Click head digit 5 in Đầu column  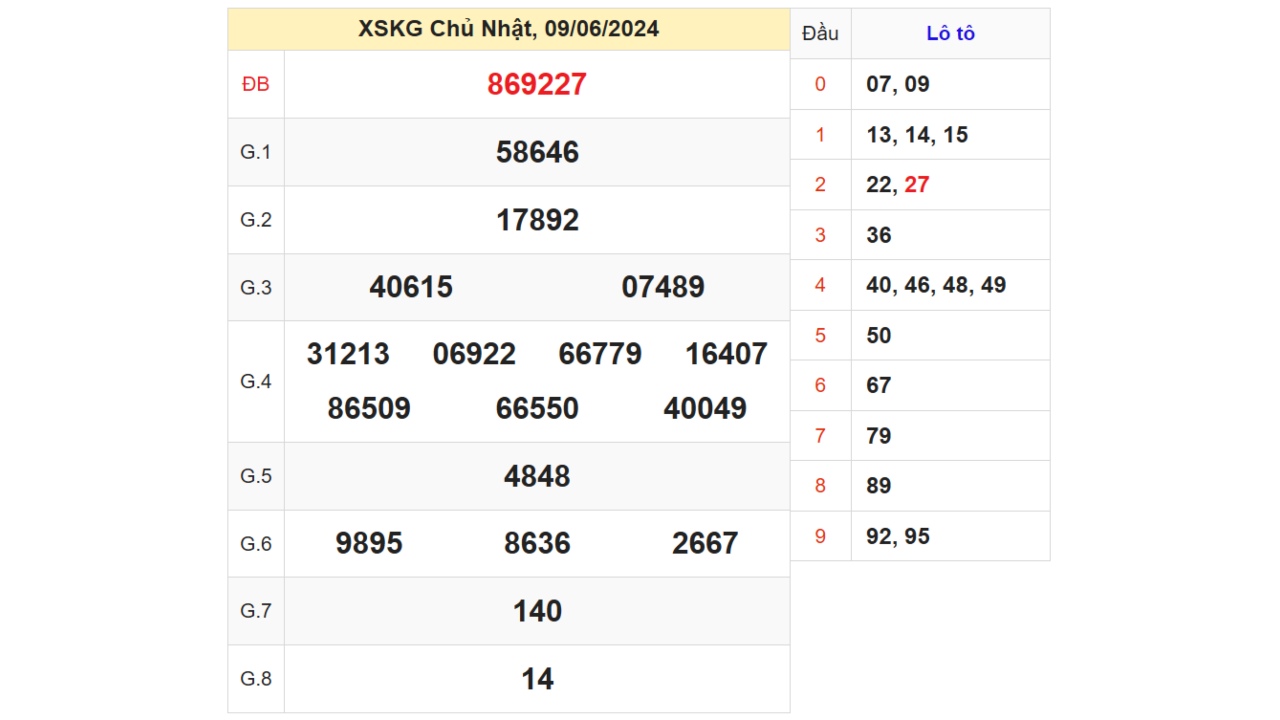[820, 335]
